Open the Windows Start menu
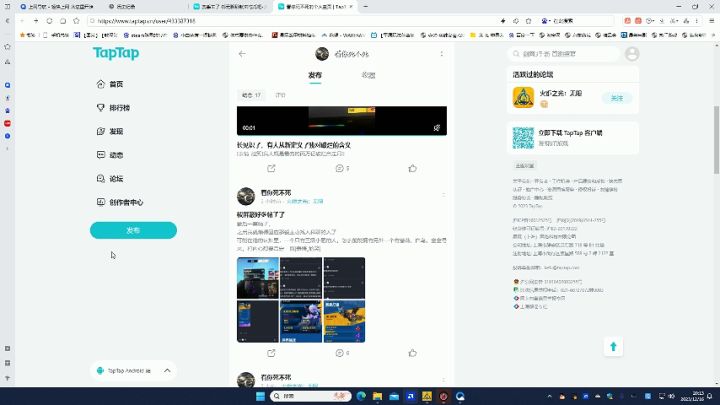 pyautogui.click(x=260, y=396)
